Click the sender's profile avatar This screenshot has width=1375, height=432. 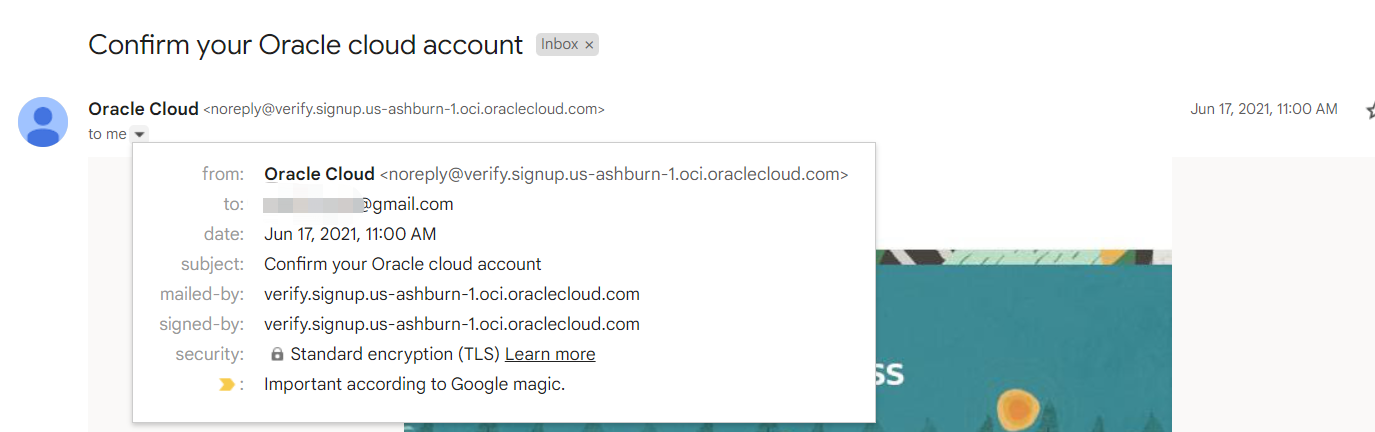point(43,122)
